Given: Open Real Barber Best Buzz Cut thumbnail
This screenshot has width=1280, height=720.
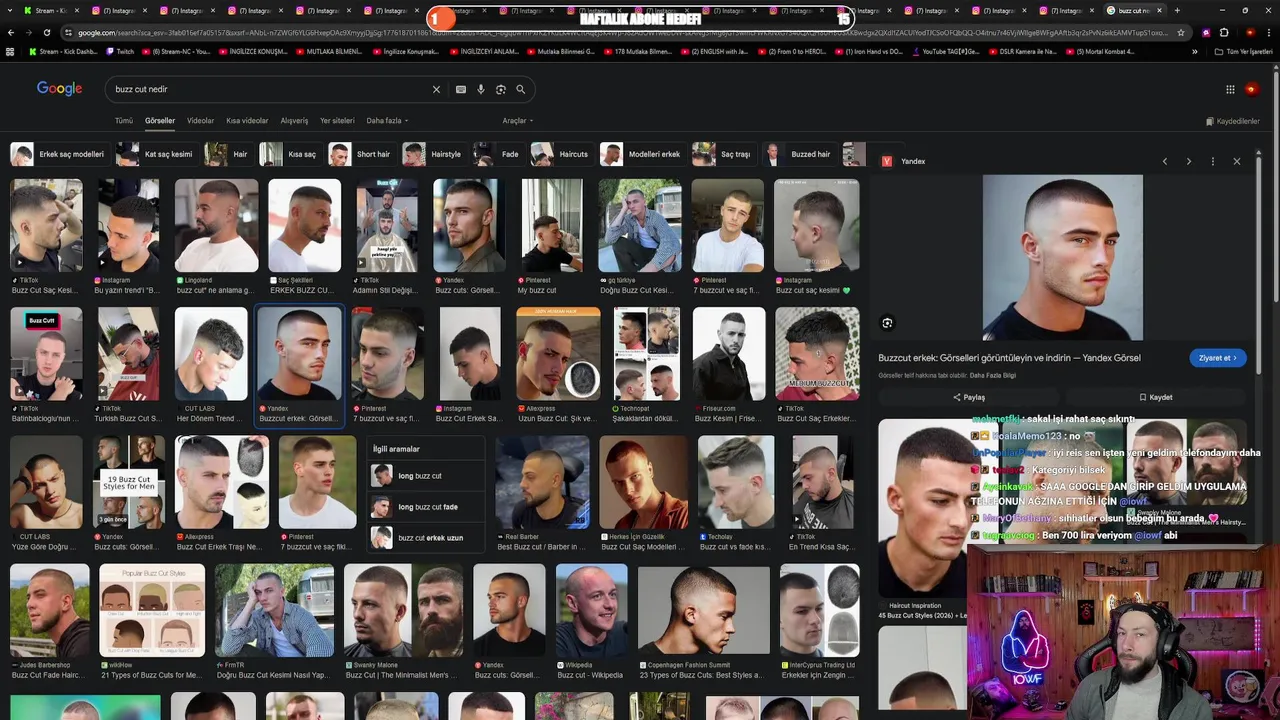Looking at the screenshot, I should [x=542, y=482].
